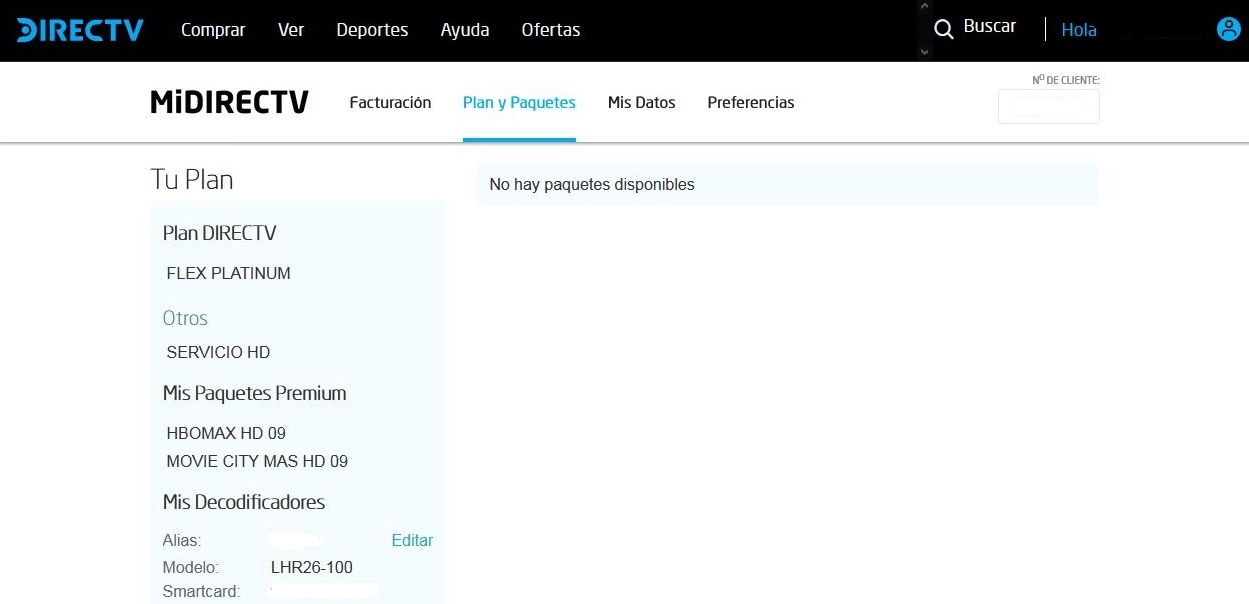This screenshot has width=1249, height=604.
Task: Open the Preferencias tab
Action: pyautogui.click(x=751, y=102)
